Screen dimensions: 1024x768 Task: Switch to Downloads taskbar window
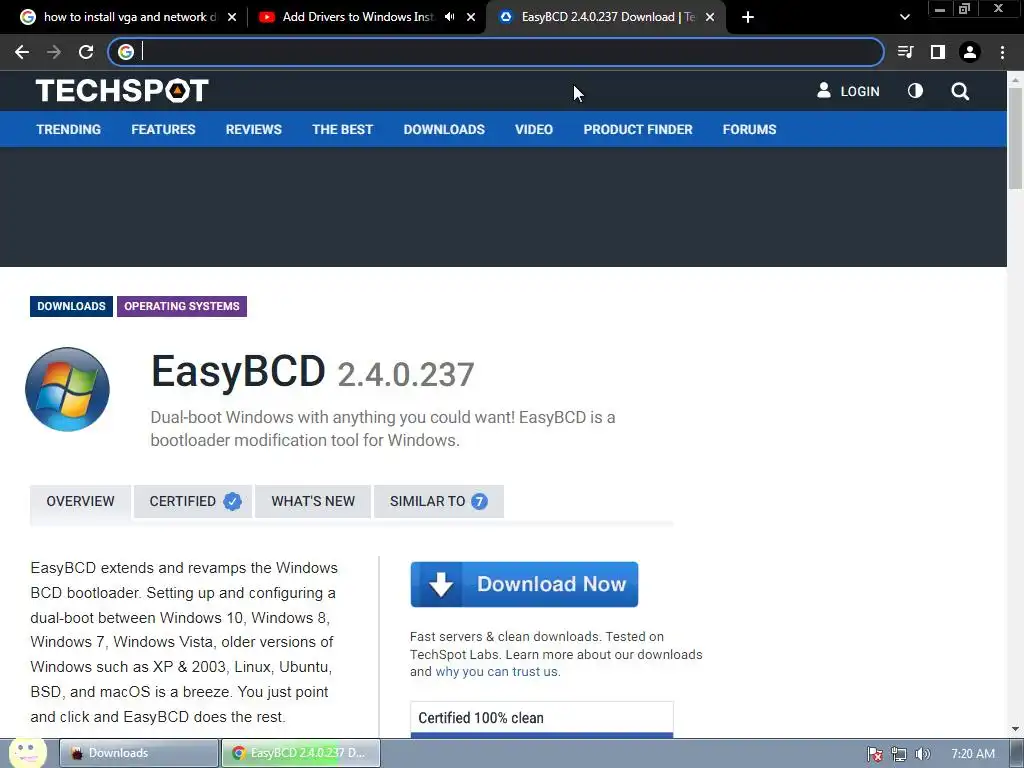139,753
